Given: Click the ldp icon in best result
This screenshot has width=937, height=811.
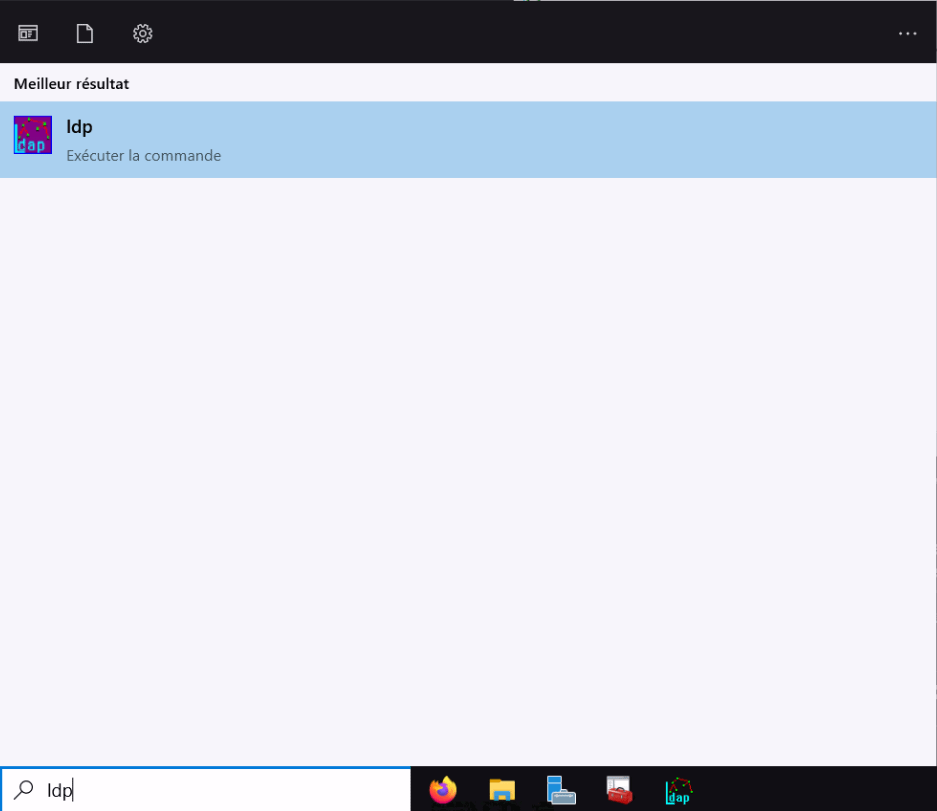Looking at the screenshot, I should (x=33, y=136).
